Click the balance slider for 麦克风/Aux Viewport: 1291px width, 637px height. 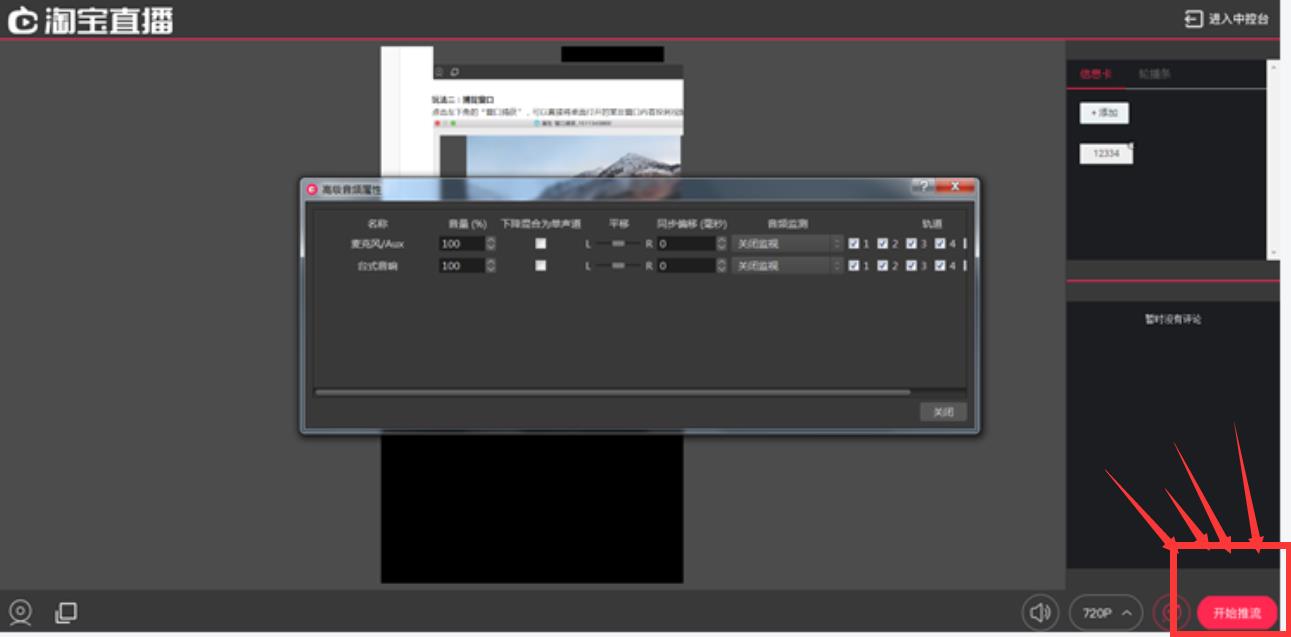(x=619, y=243)
